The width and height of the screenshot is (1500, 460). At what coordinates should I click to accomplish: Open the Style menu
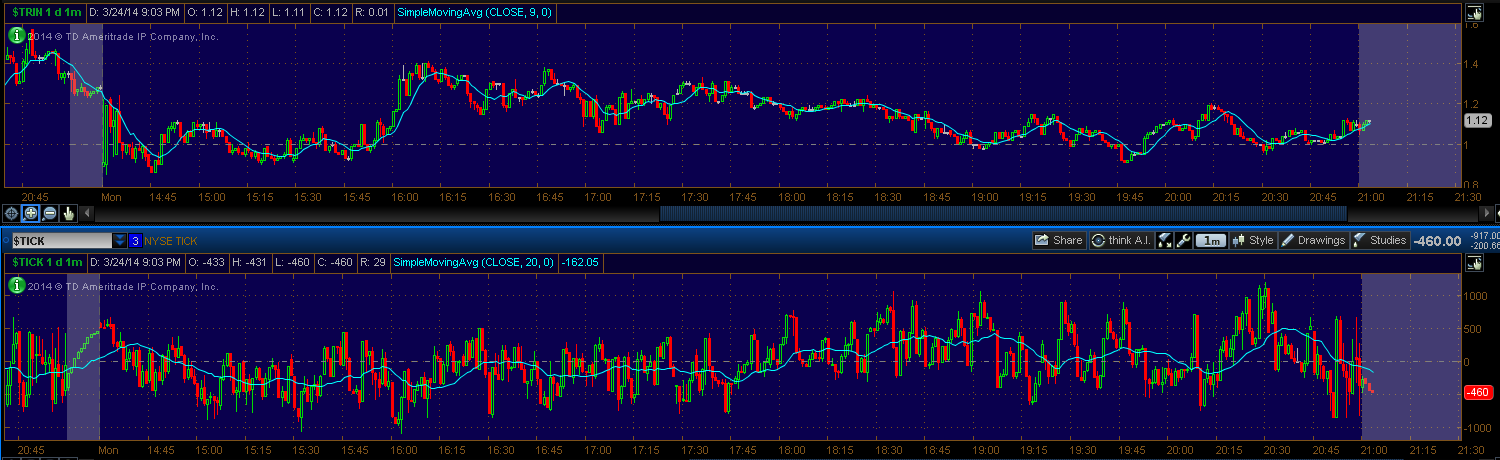pyautogui.click(x=1254, y=240)
